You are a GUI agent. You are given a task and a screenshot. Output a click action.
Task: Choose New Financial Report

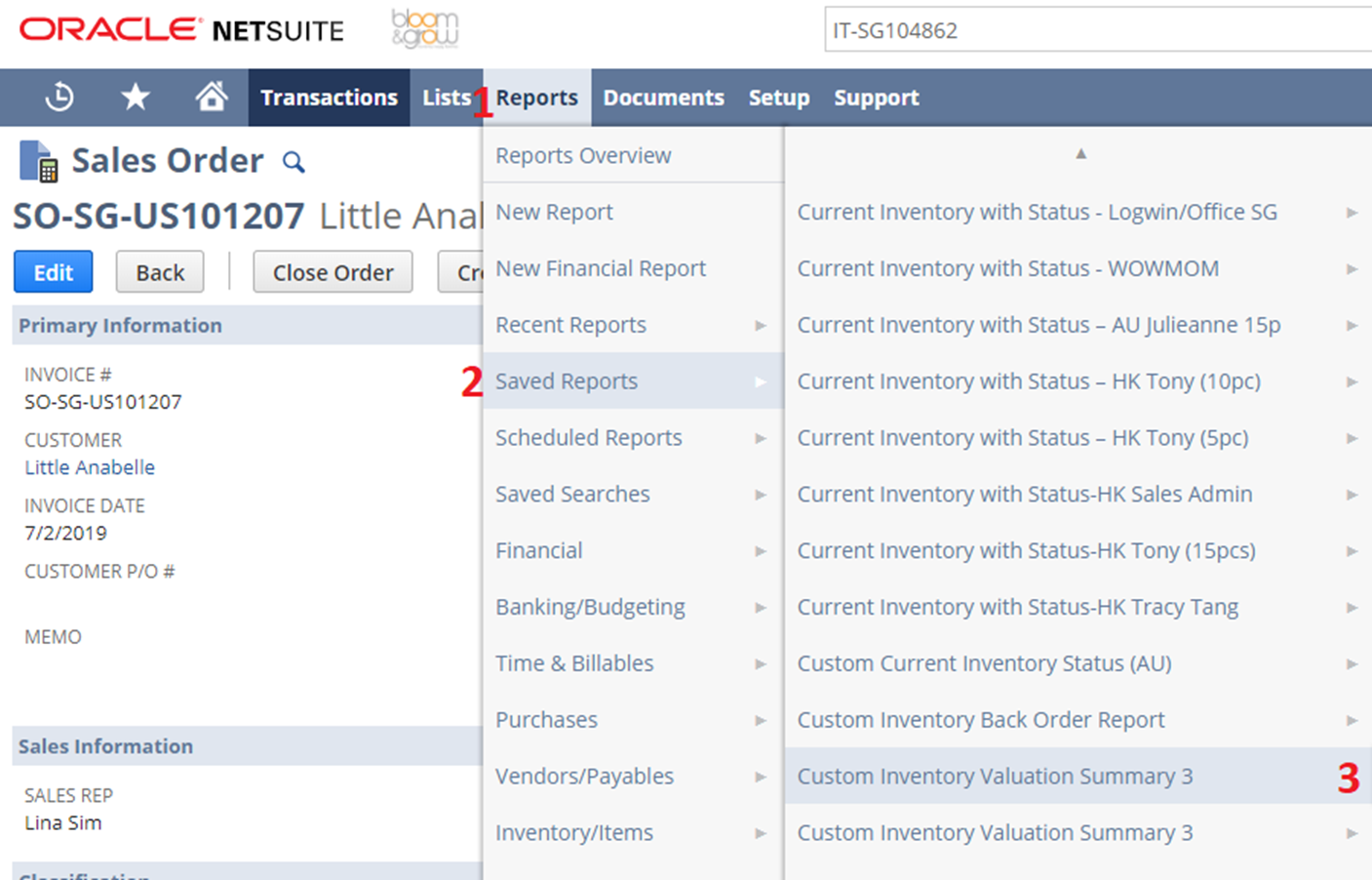633,268
